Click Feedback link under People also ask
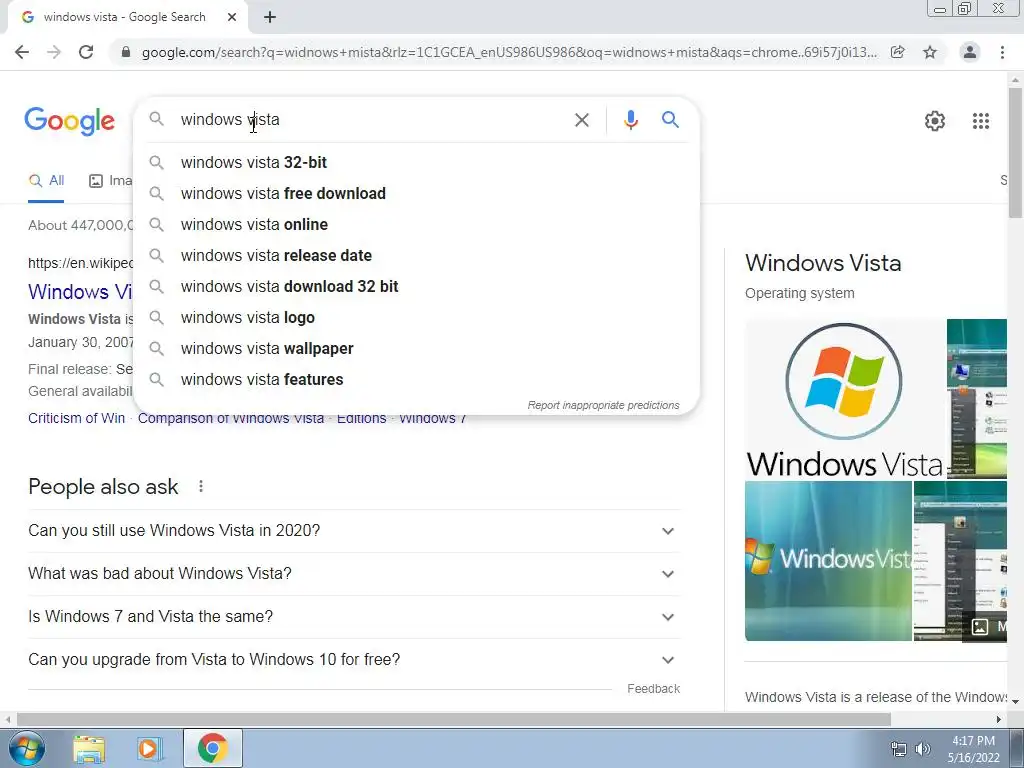This screenshot has width=1024, height=768. tap(654, 689)
